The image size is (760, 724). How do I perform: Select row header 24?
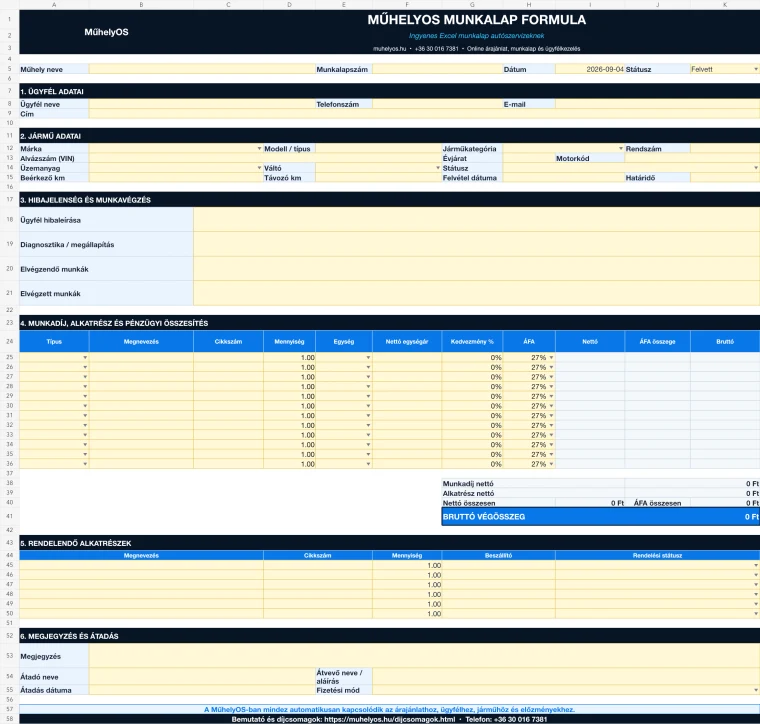9,342
